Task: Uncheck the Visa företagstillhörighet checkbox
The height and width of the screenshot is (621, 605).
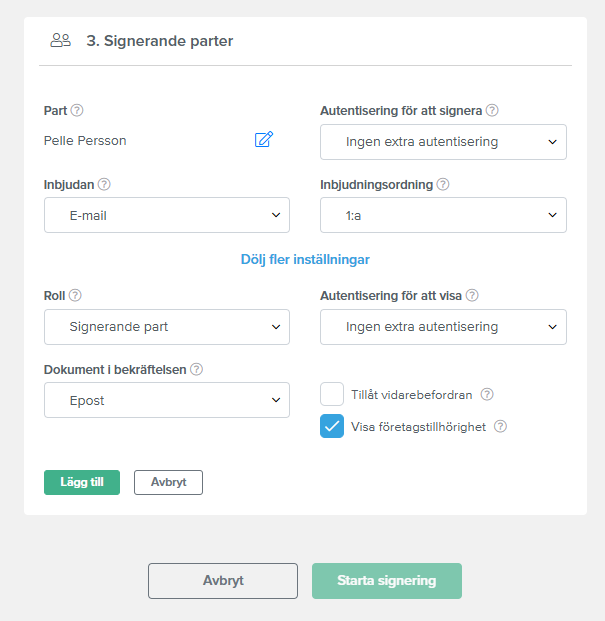Action: coord(332,426)
